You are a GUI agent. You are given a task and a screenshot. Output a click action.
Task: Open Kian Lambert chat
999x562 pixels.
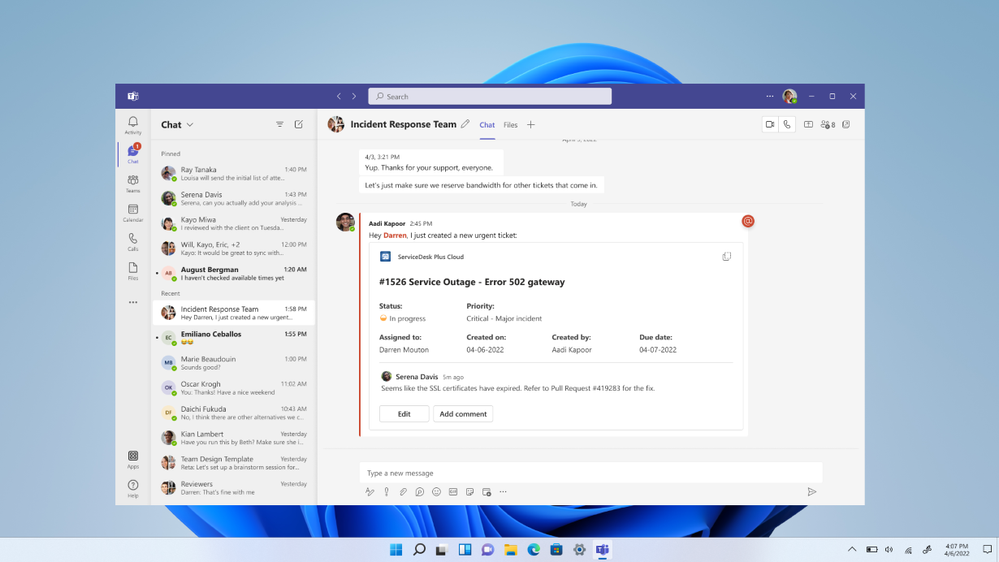coord(234,438)
